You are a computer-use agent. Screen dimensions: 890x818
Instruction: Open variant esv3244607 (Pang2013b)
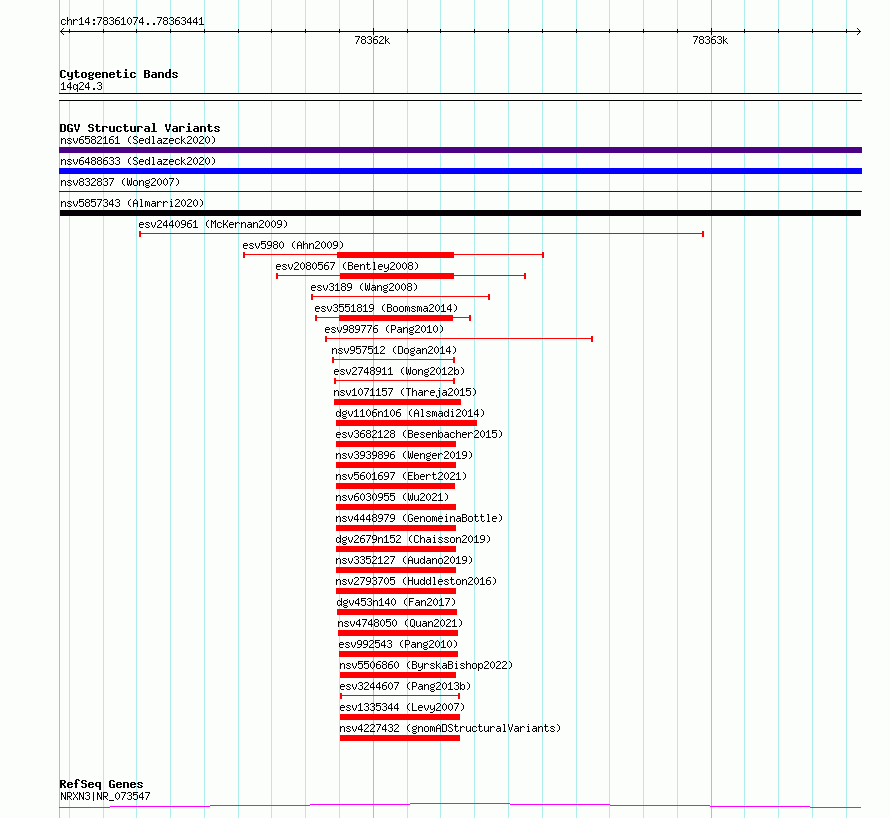[405, 686]
